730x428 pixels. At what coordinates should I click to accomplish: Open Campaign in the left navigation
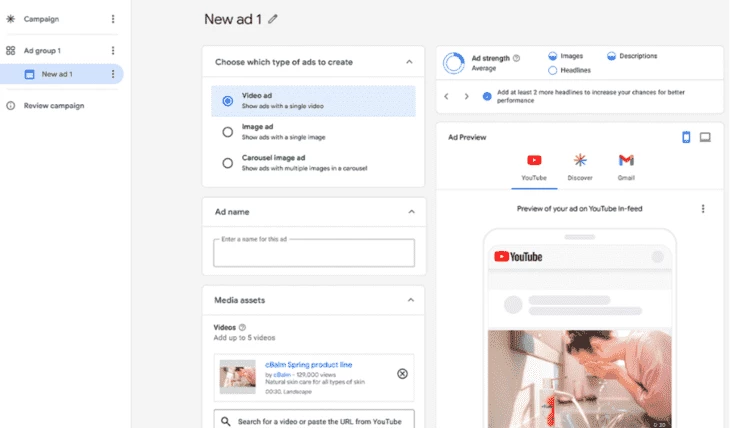point(41,19)
